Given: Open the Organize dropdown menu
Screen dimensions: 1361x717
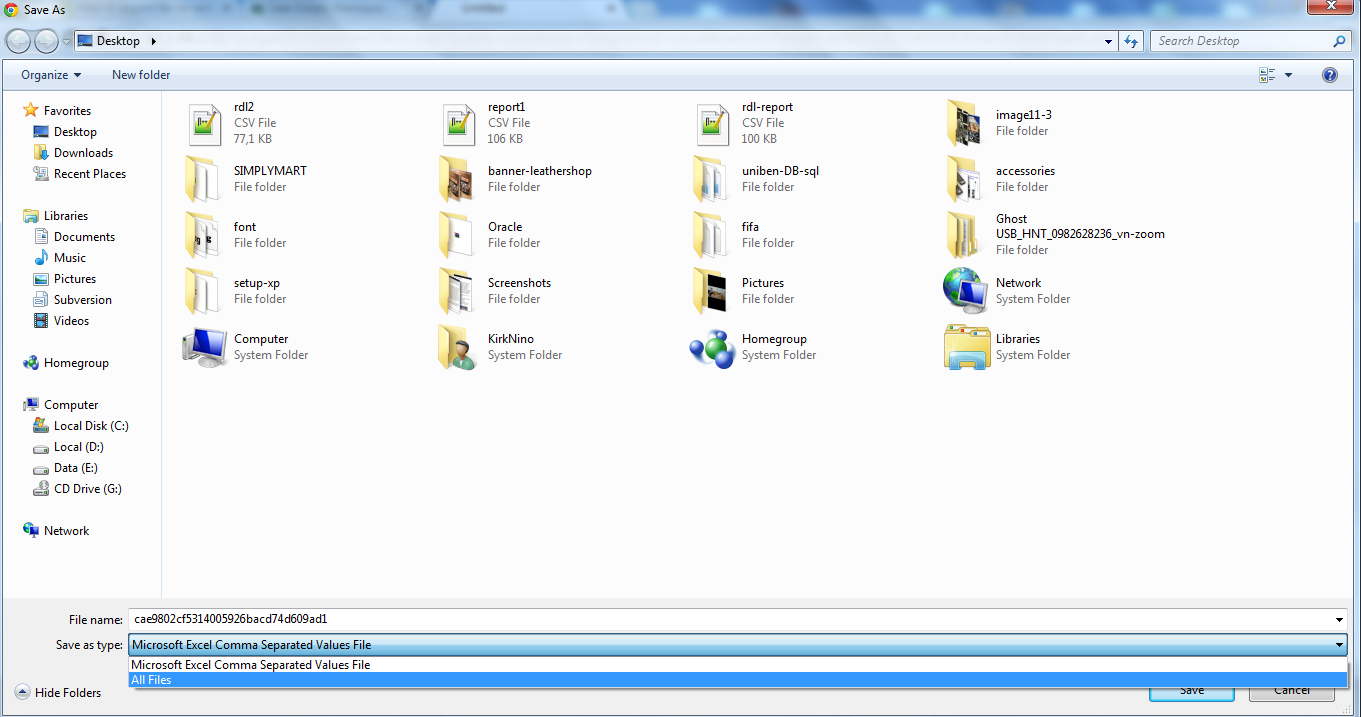Looking at the screenshot, I should (x=51, y=75).
